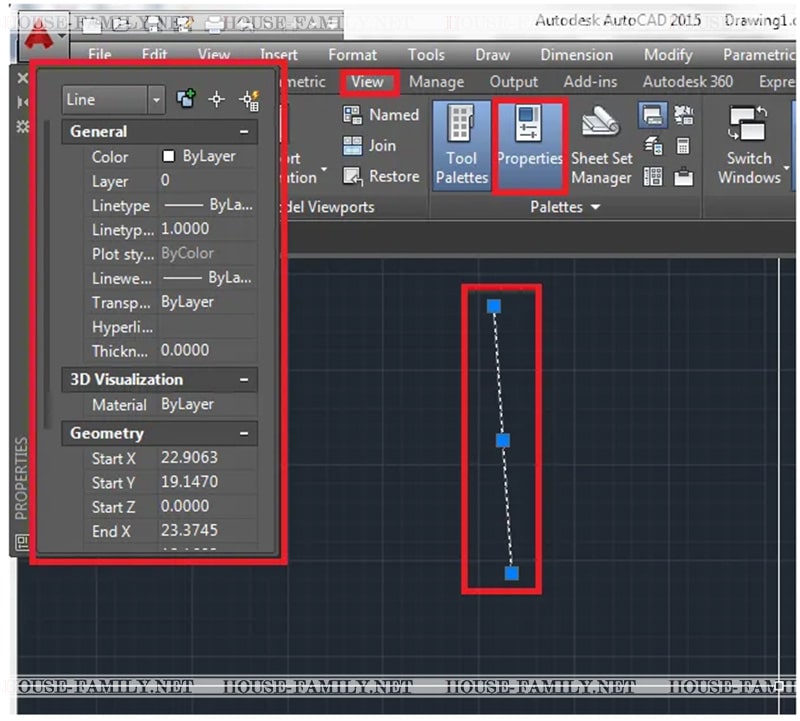Select the top grip of the line
The width and height of the screenshot is (800, 721).
coord(493,306)
